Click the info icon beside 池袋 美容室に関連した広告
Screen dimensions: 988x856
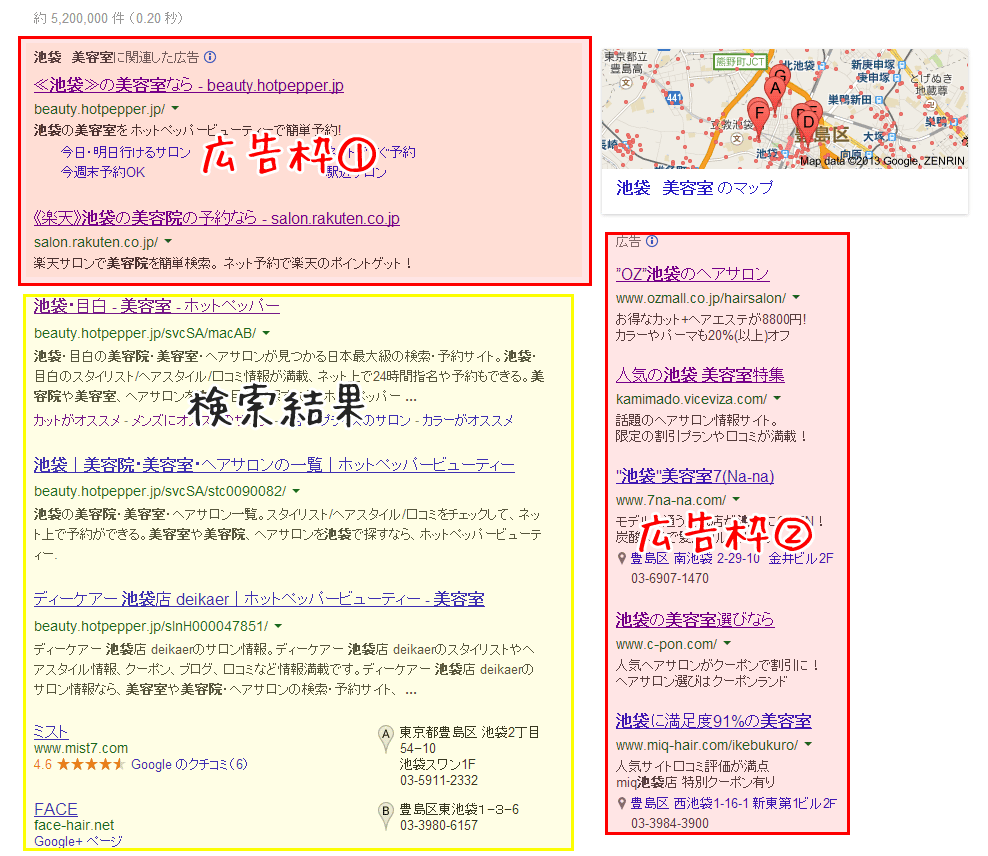210,57
